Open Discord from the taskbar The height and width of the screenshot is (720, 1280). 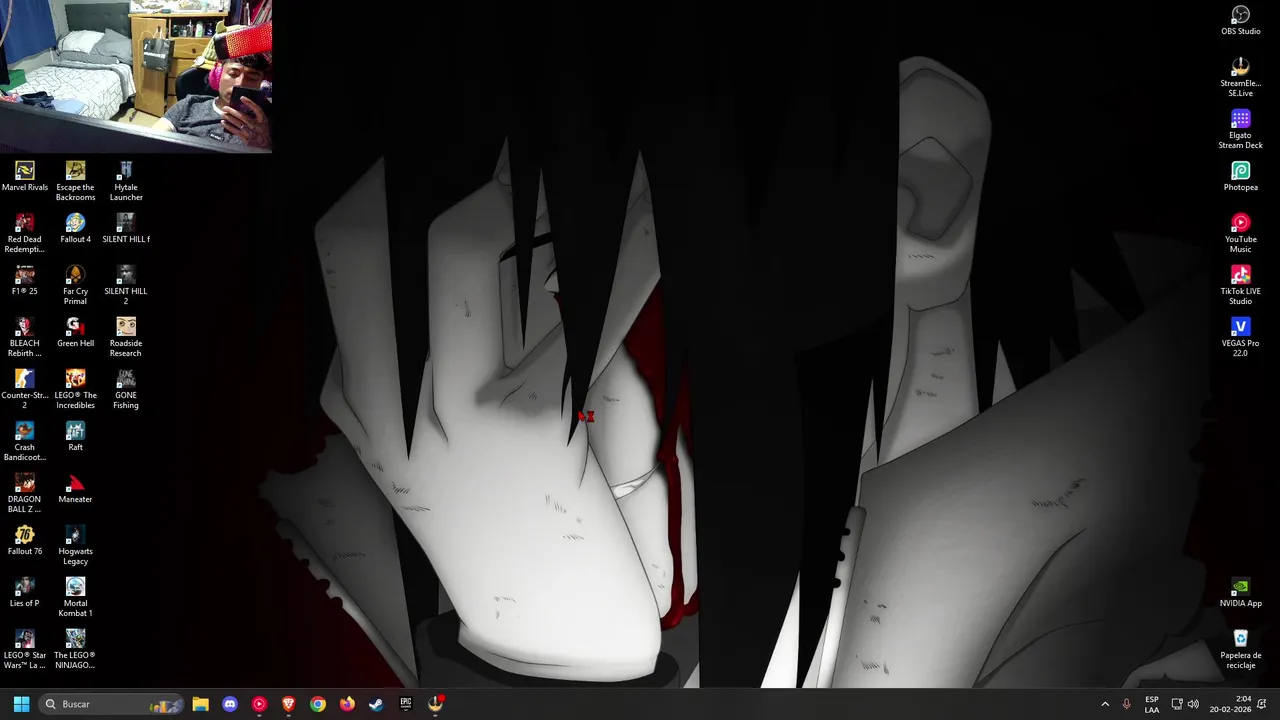pos(230,704)
